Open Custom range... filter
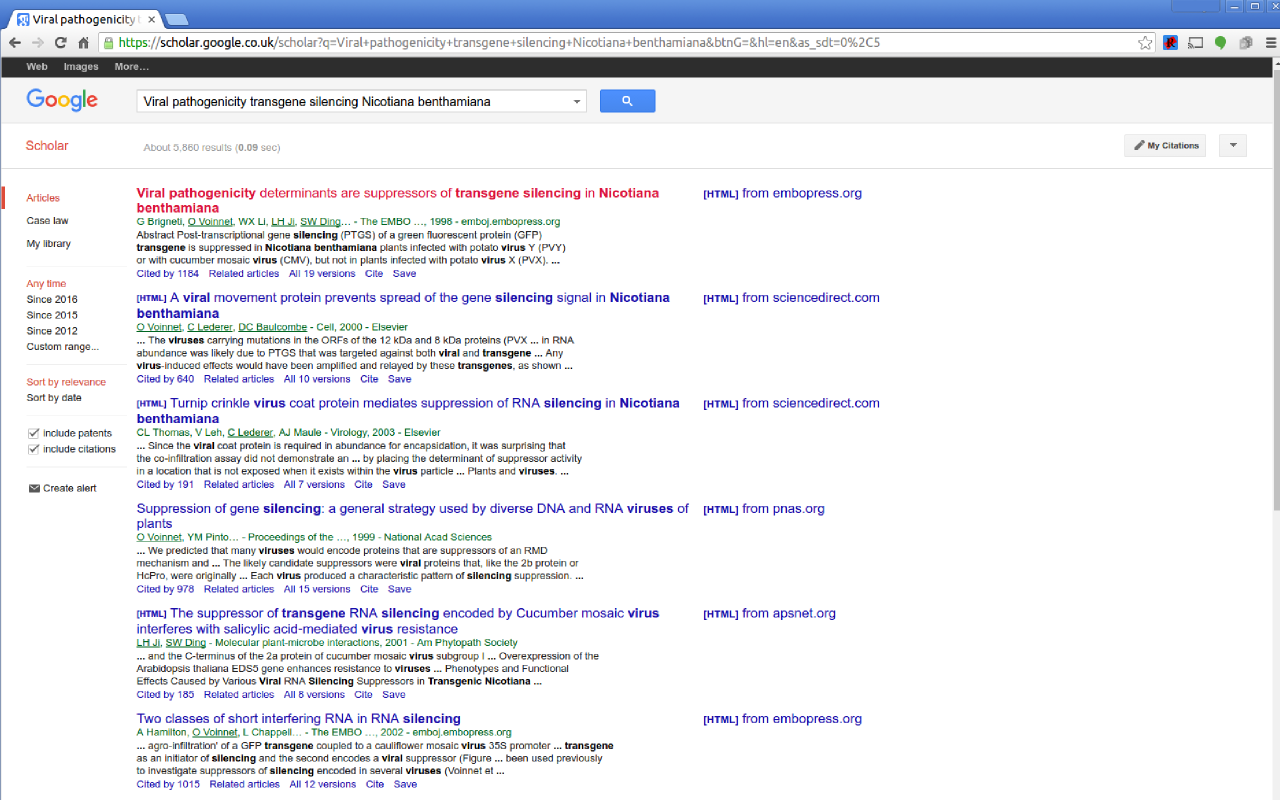The image size is (1280, 800). pyautogui.click(x=63, y=347)
